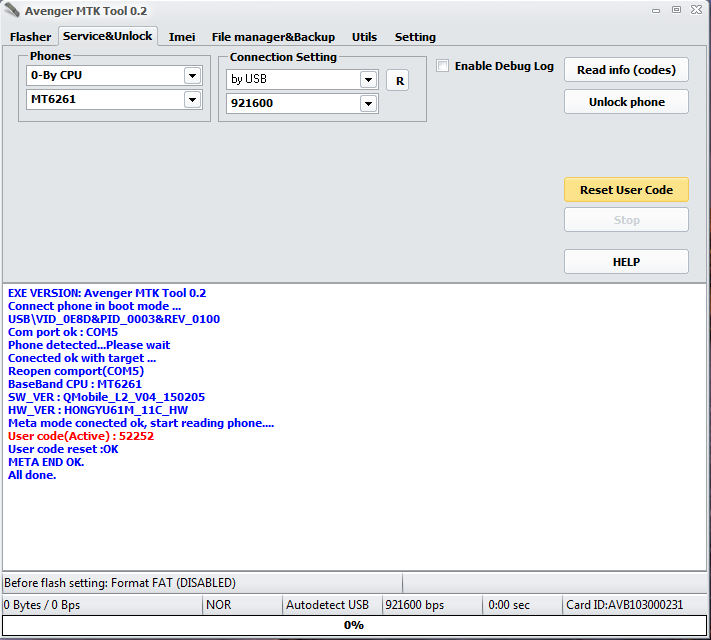
Task: Click the R refresh ports button
Action: click(398, 81)
